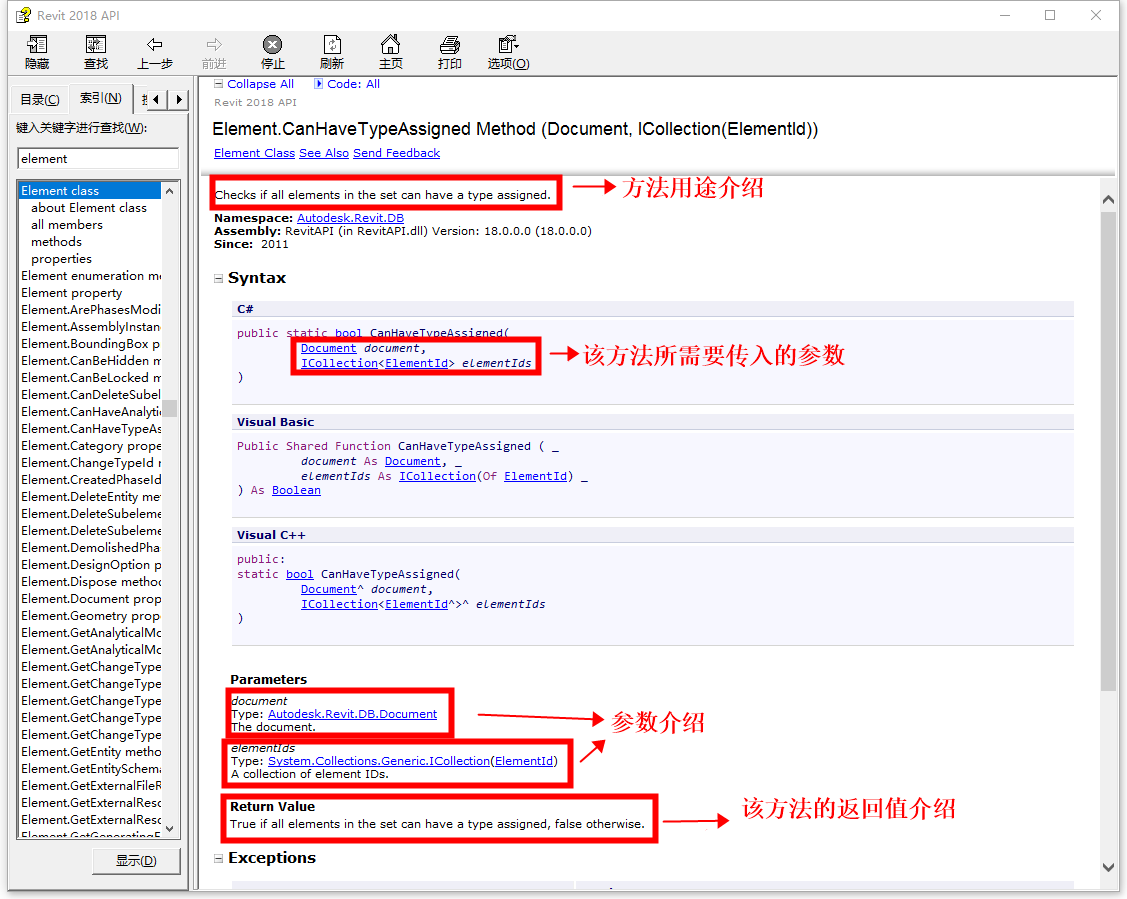Select Element.Category property index entry
Viewport: 1127px width, 899px height.
click(89, 446)
